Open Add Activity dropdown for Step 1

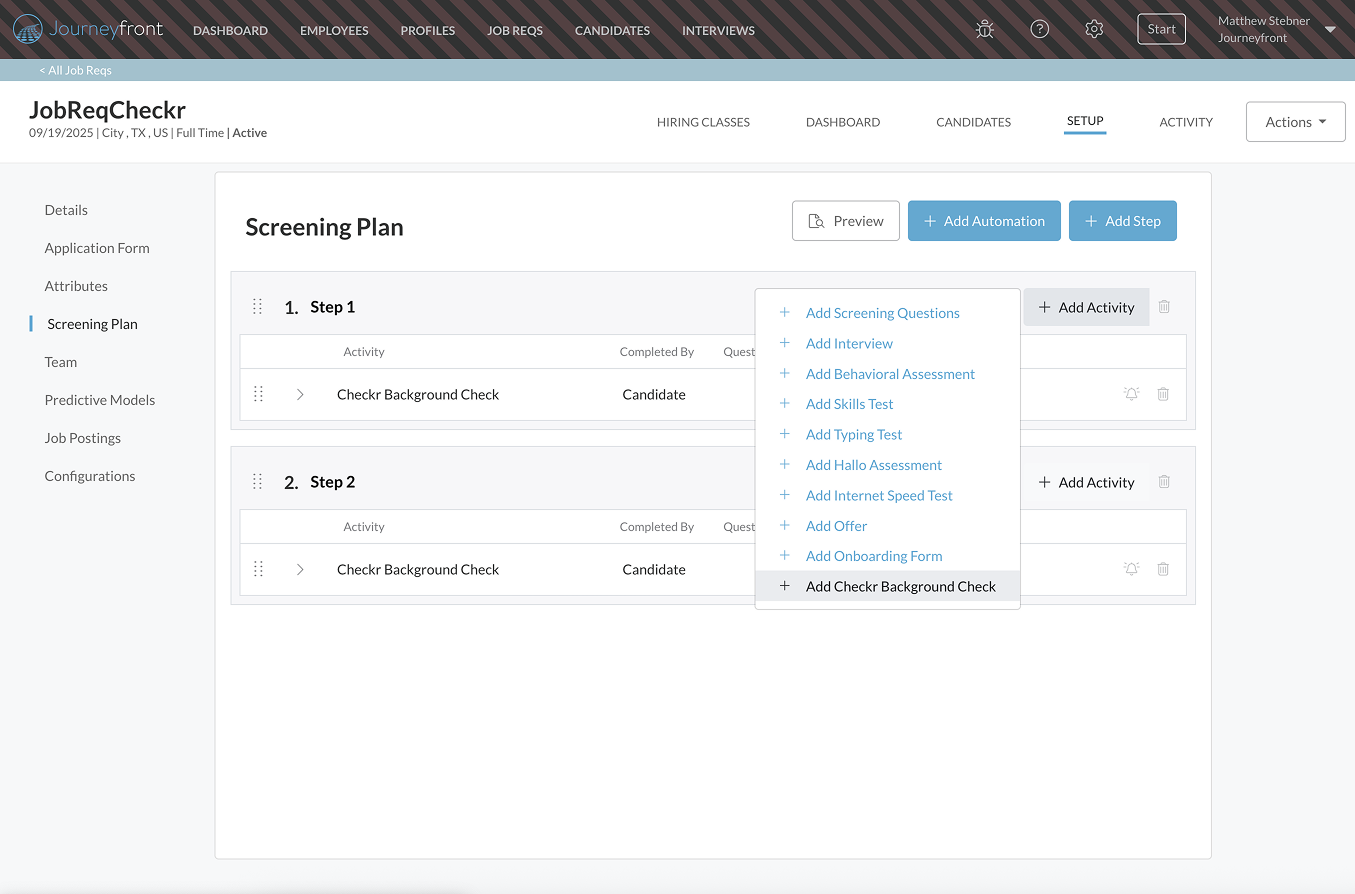1086,307
